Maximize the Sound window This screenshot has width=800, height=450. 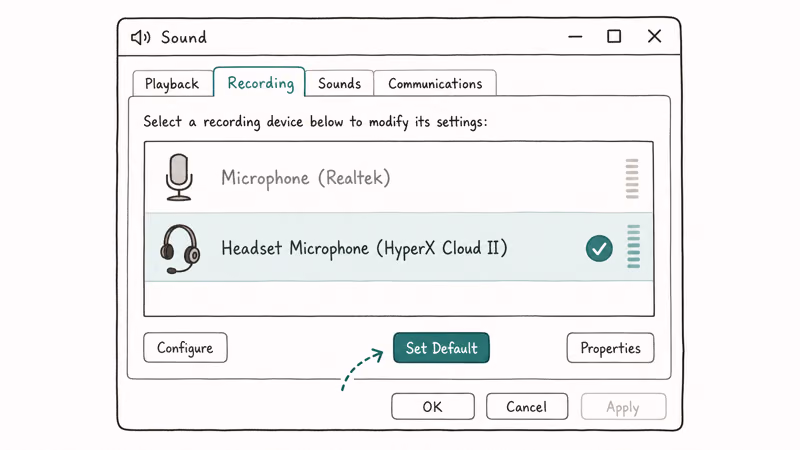coord(614,36)
